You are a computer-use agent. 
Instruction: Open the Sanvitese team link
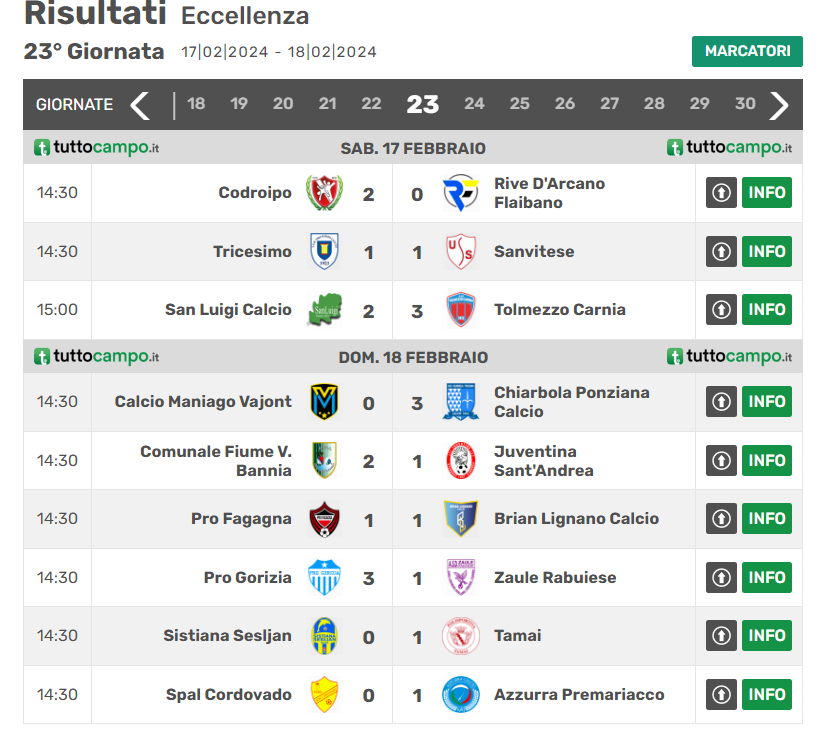click(x=534, y=251)
